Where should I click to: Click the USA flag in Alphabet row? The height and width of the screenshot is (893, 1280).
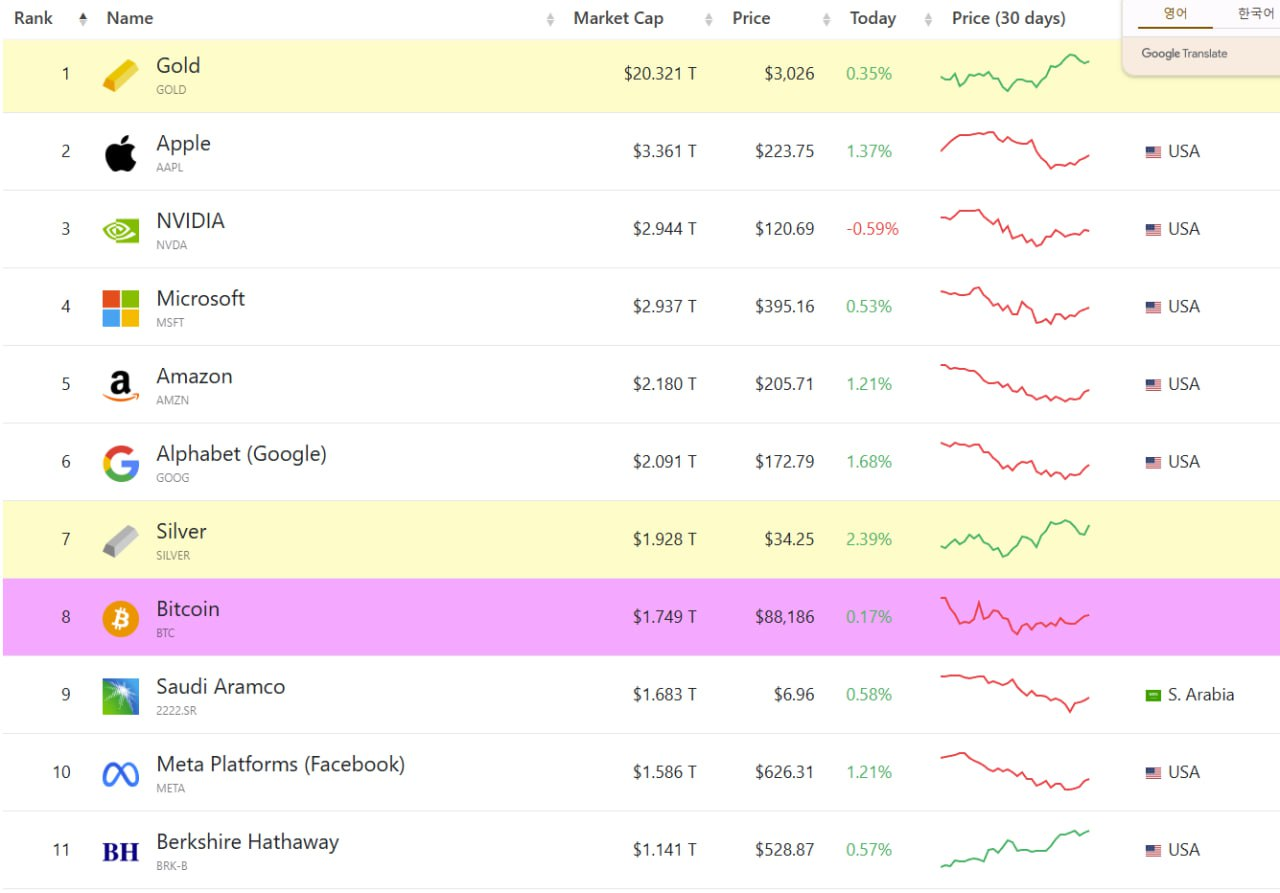1153,462
